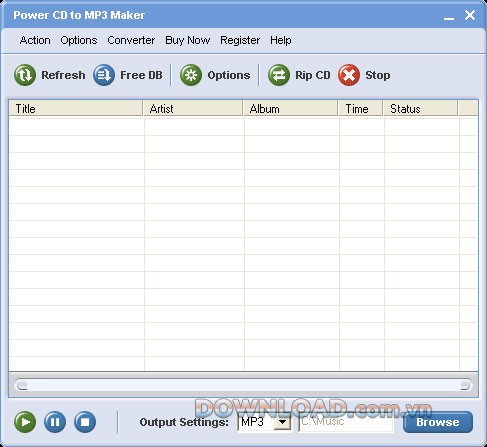This screenshot has width=487, height=447.
Task: Close the Power CD to MP3 Maker window
Action: coord(470,15)
